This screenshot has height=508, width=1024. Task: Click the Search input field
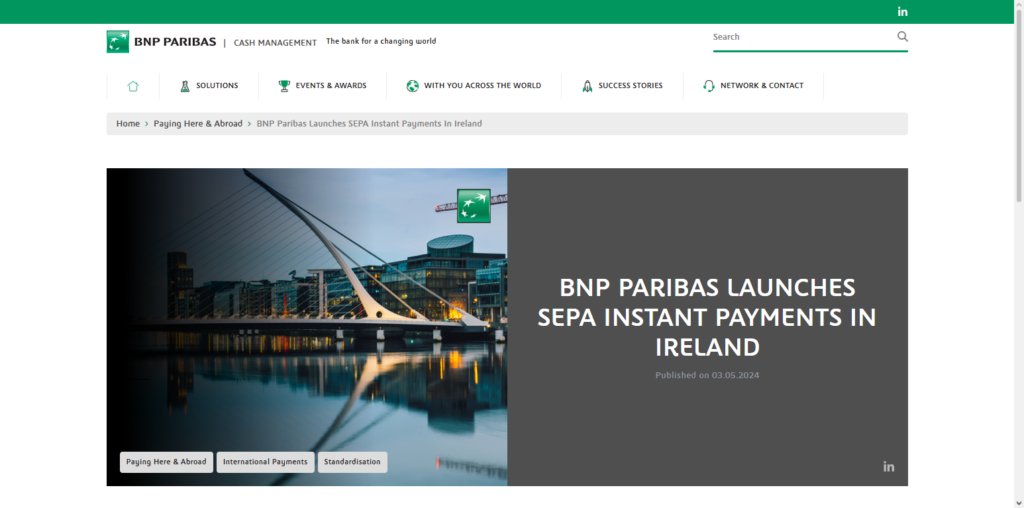tap(803, 37)
